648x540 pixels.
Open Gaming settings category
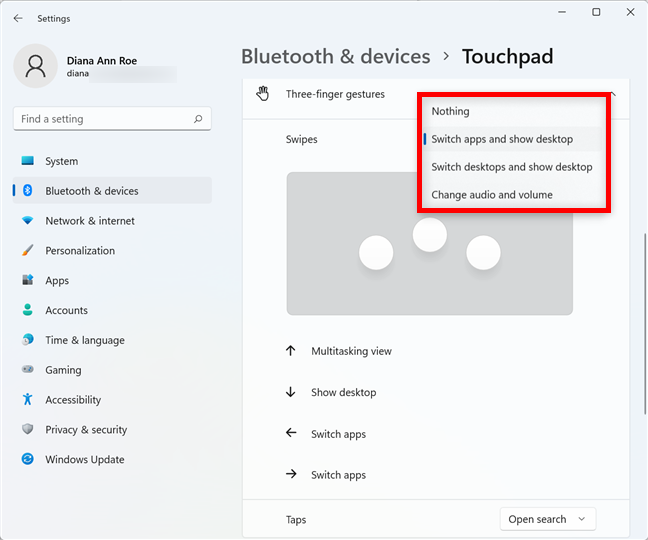tap(112, 369)
